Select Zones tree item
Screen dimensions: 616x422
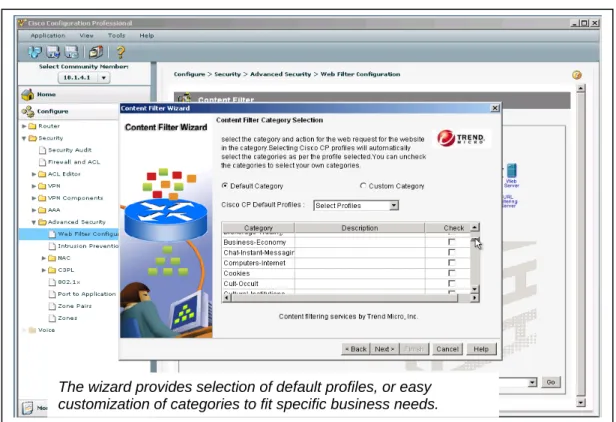pyautogui.click(x=63, y=318)
